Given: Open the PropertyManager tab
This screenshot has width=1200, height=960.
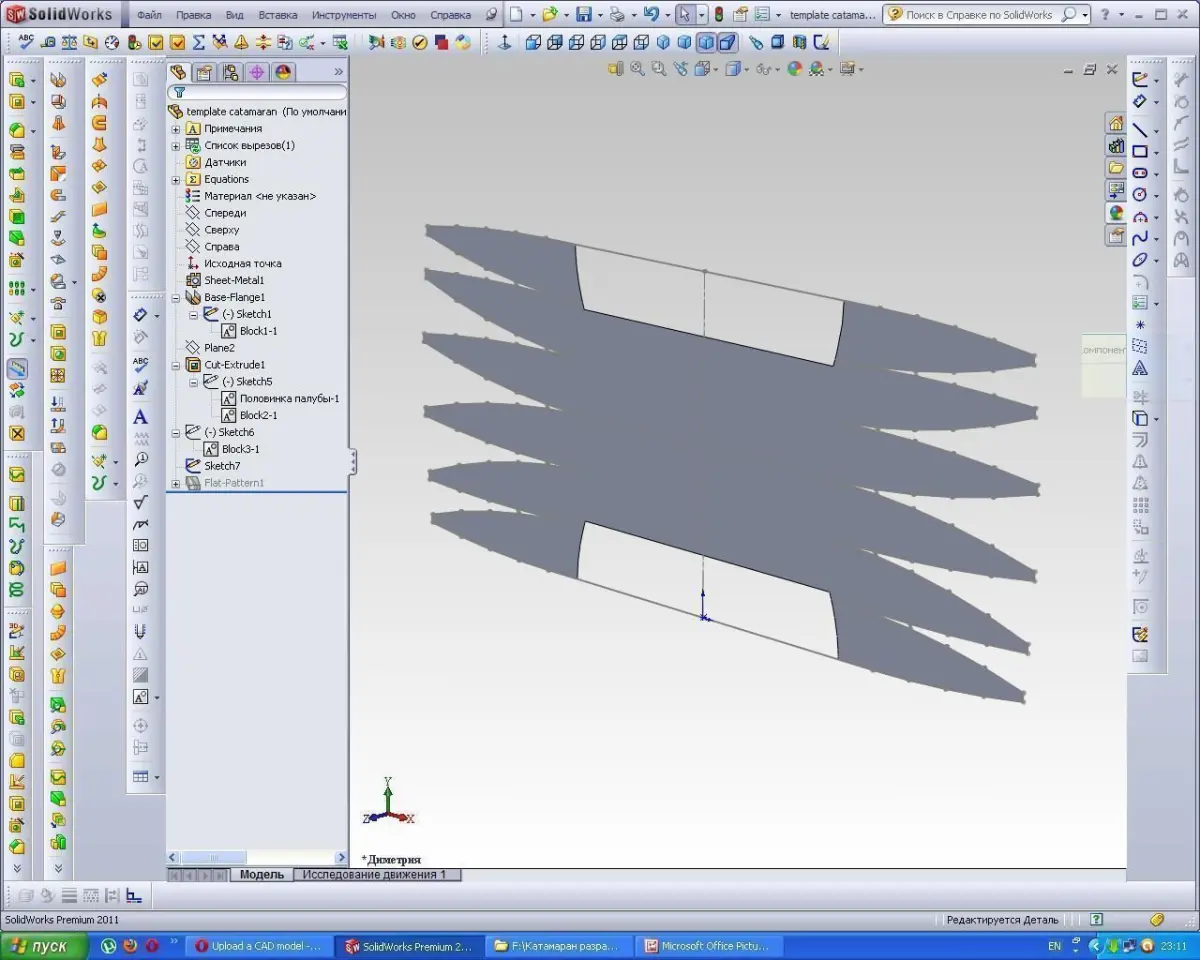Looking at the screenshot, I should pyautogui.click(x=205, y=72).
